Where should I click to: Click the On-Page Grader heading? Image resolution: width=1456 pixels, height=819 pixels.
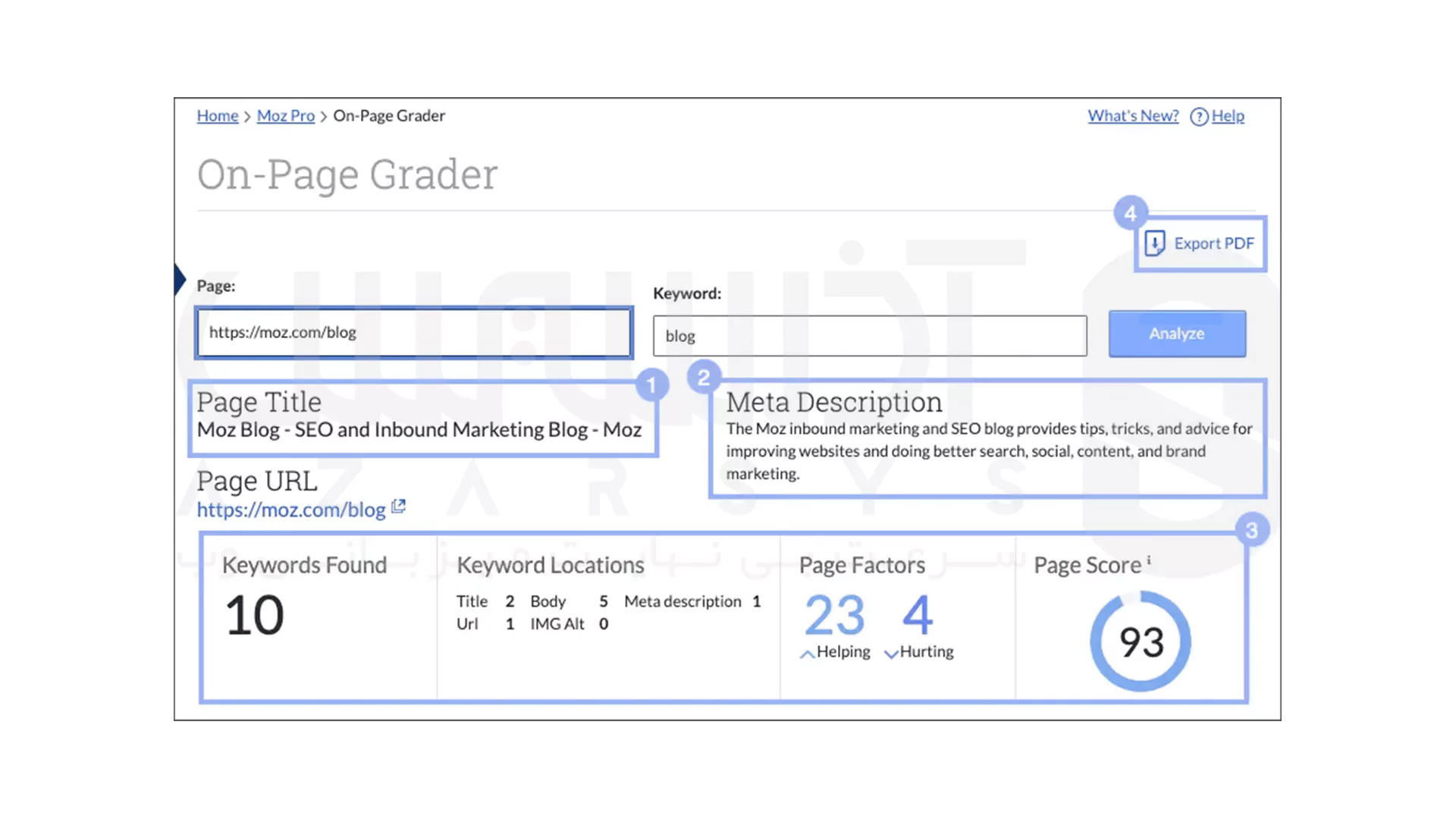(x=347, y=175)
